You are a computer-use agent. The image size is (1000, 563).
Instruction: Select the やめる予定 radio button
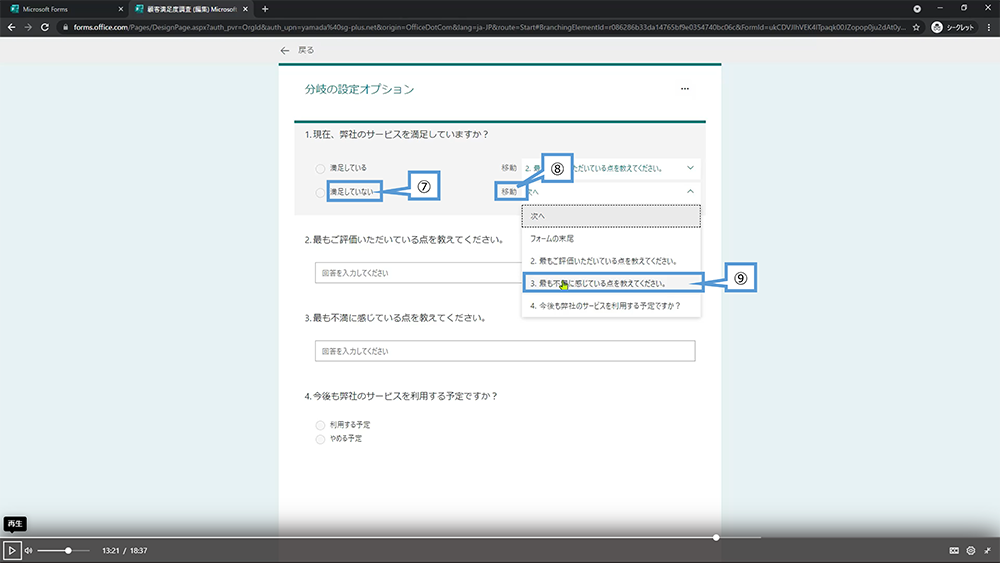[x=320, y=439]
